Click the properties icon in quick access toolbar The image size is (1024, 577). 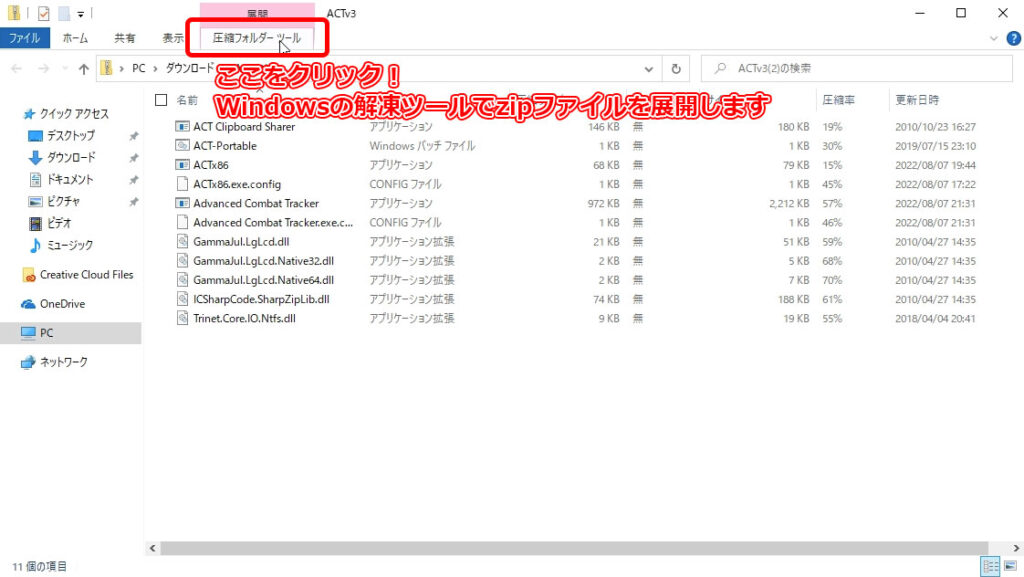pos(43,13)
